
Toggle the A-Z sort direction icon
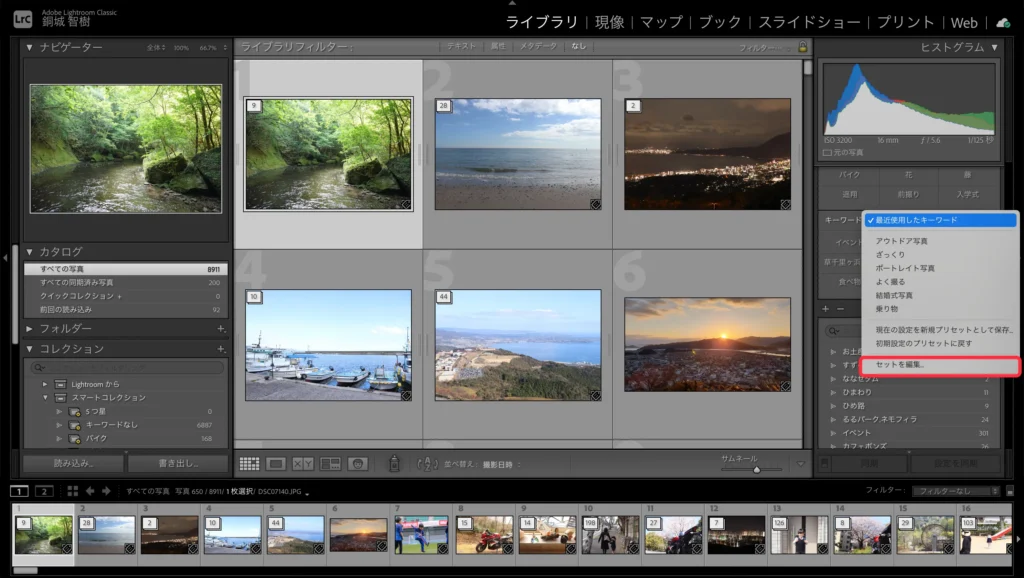click(x=427, y=464)
